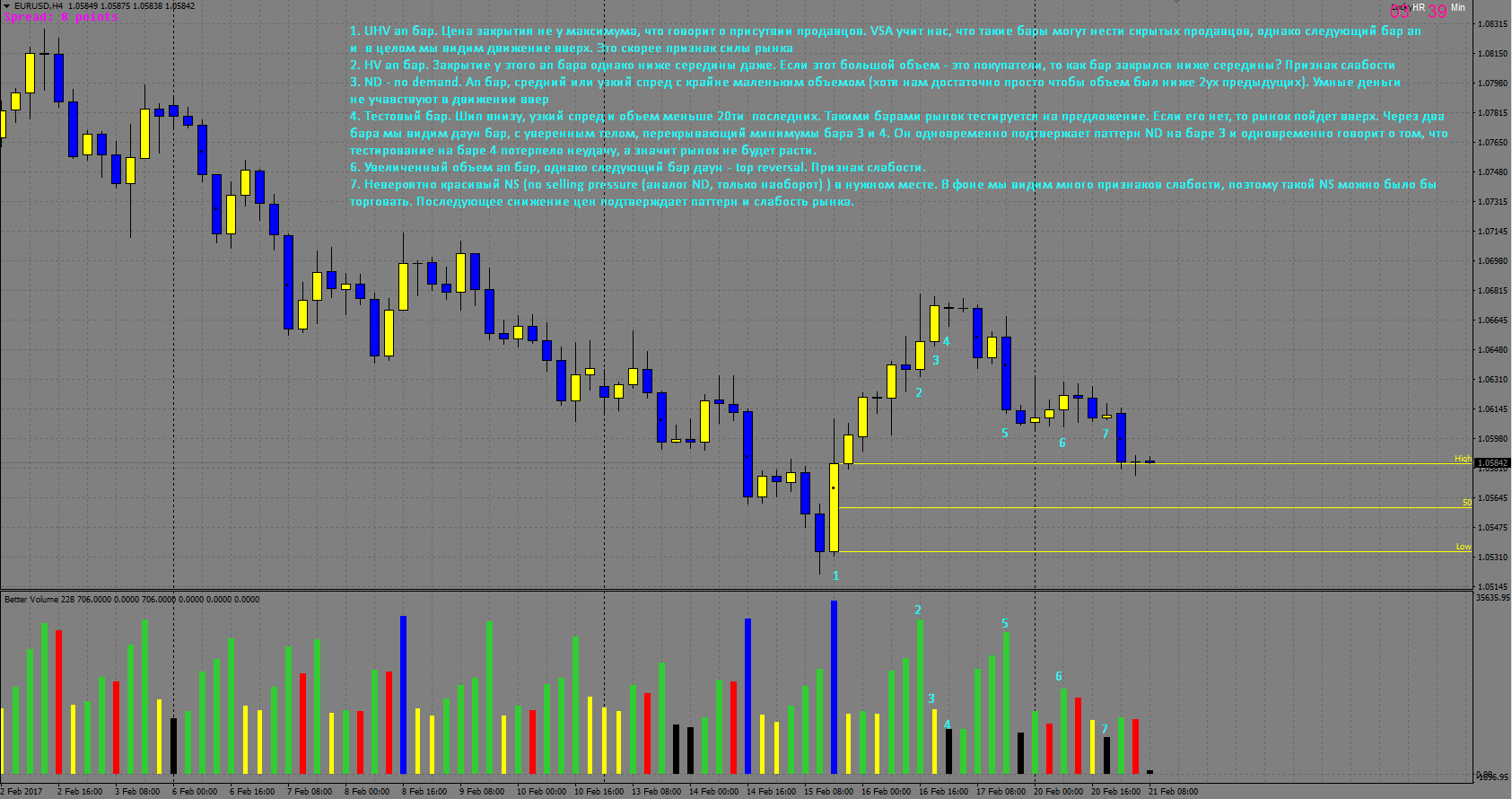Image resolution: width=1512 pixels, height=799 pixels.
Task: Click price scale value 1.08315
Action: 1492,23
